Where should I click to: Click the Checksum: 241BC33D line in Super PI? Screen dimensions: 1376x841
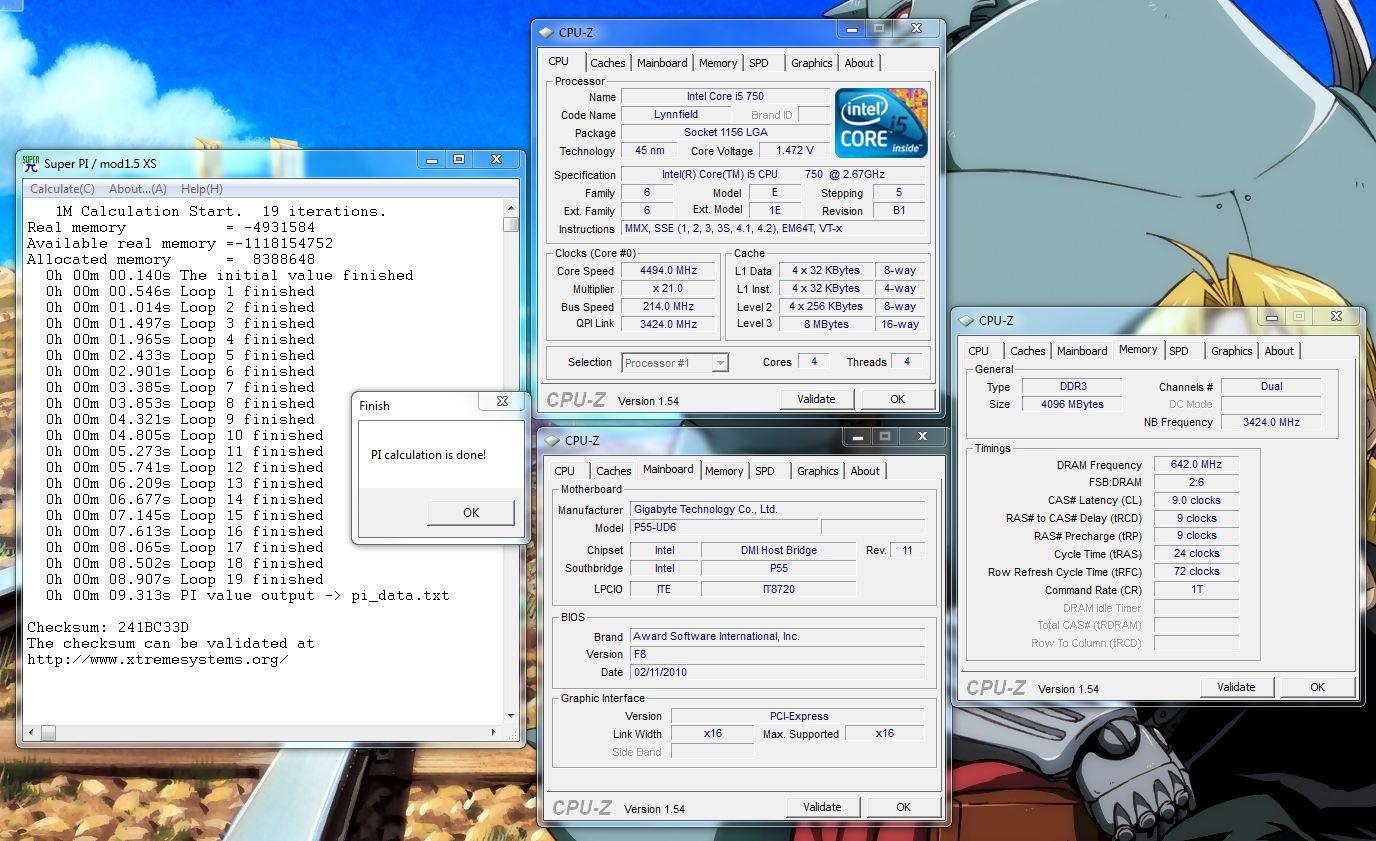pos(108,627)
